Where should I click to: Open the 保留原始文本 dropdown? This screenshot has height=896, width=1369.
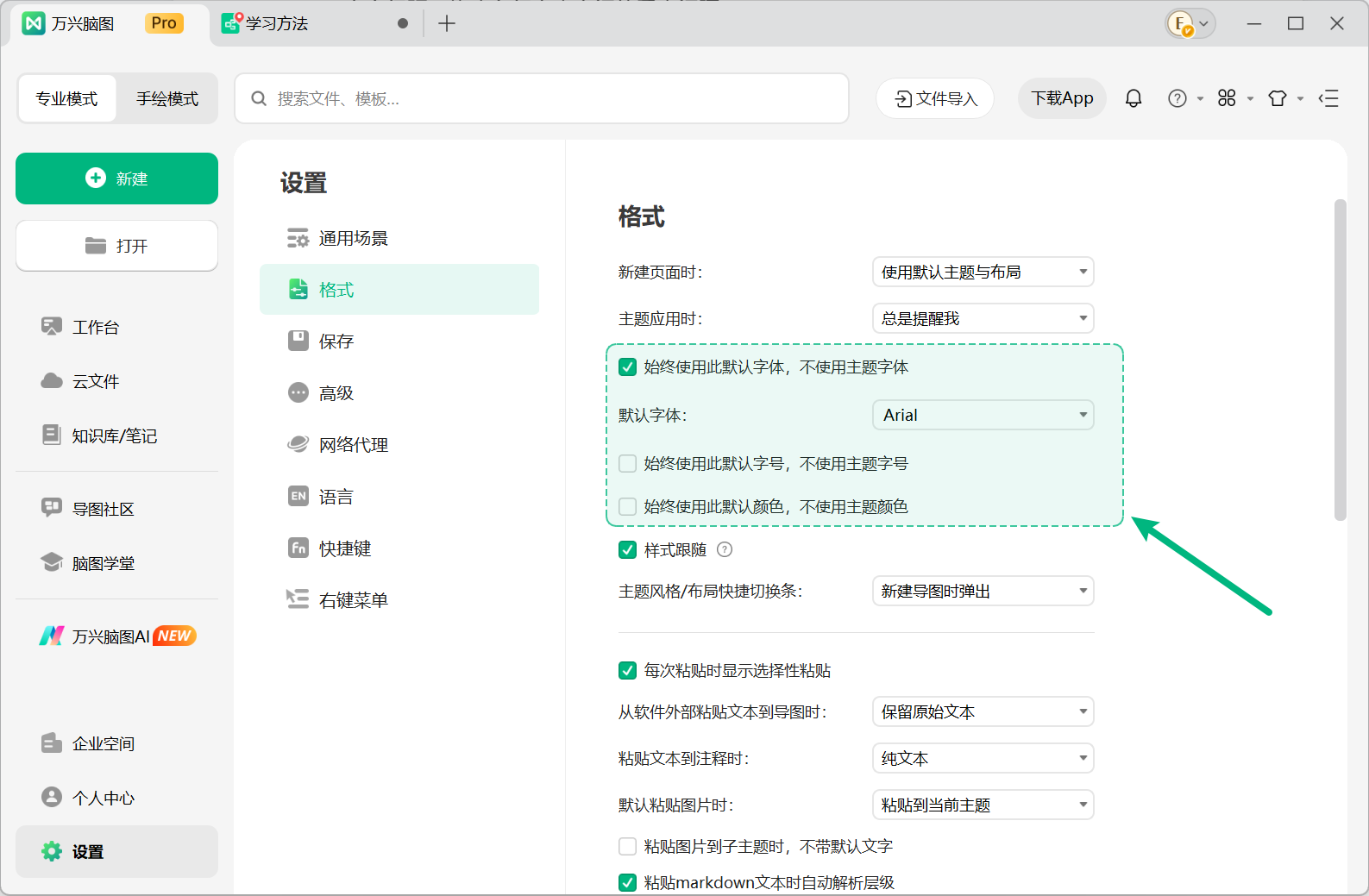click(983, 711)
